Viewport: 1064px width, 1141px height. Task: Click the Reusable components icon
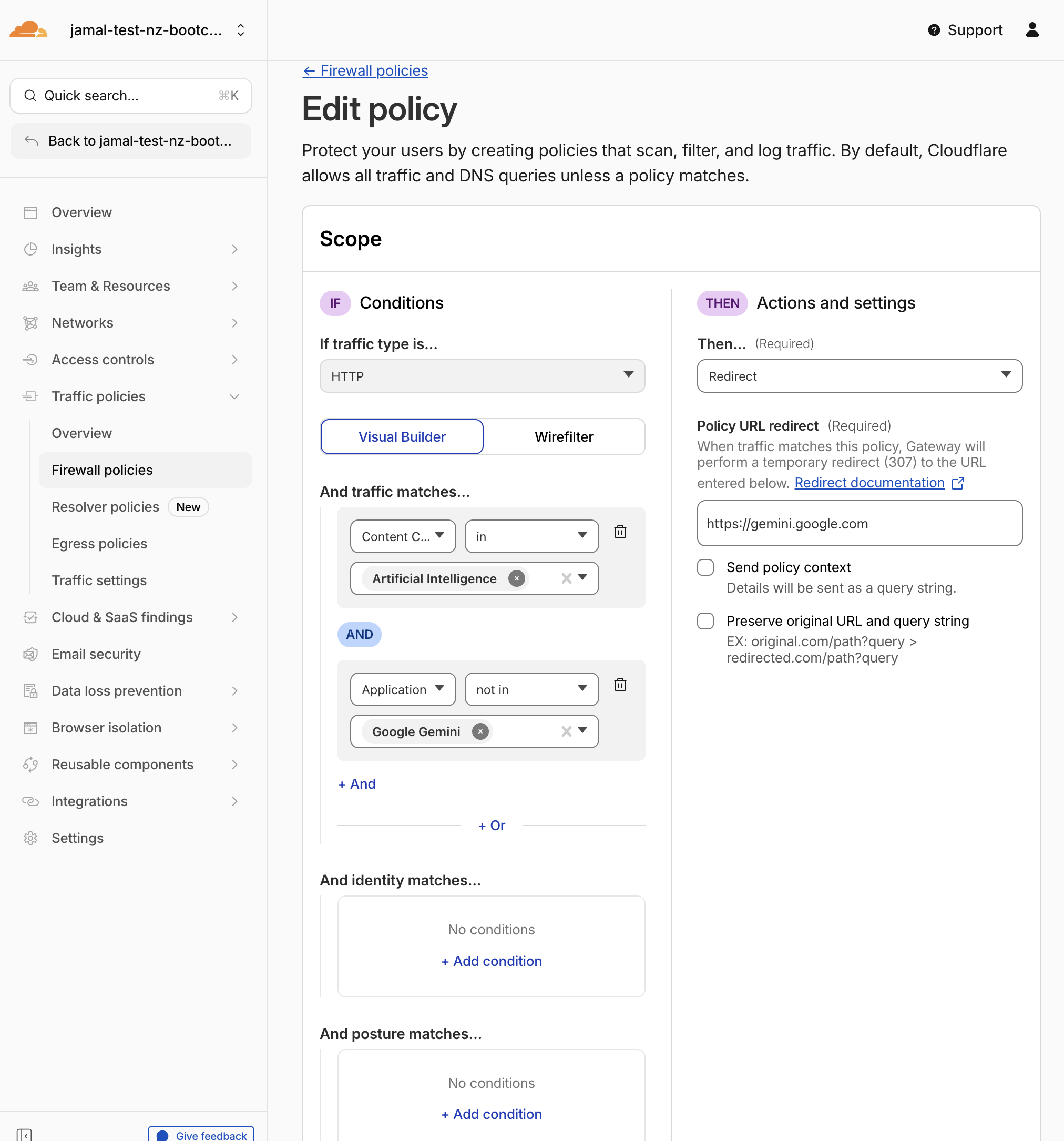[x=30, y=765]
